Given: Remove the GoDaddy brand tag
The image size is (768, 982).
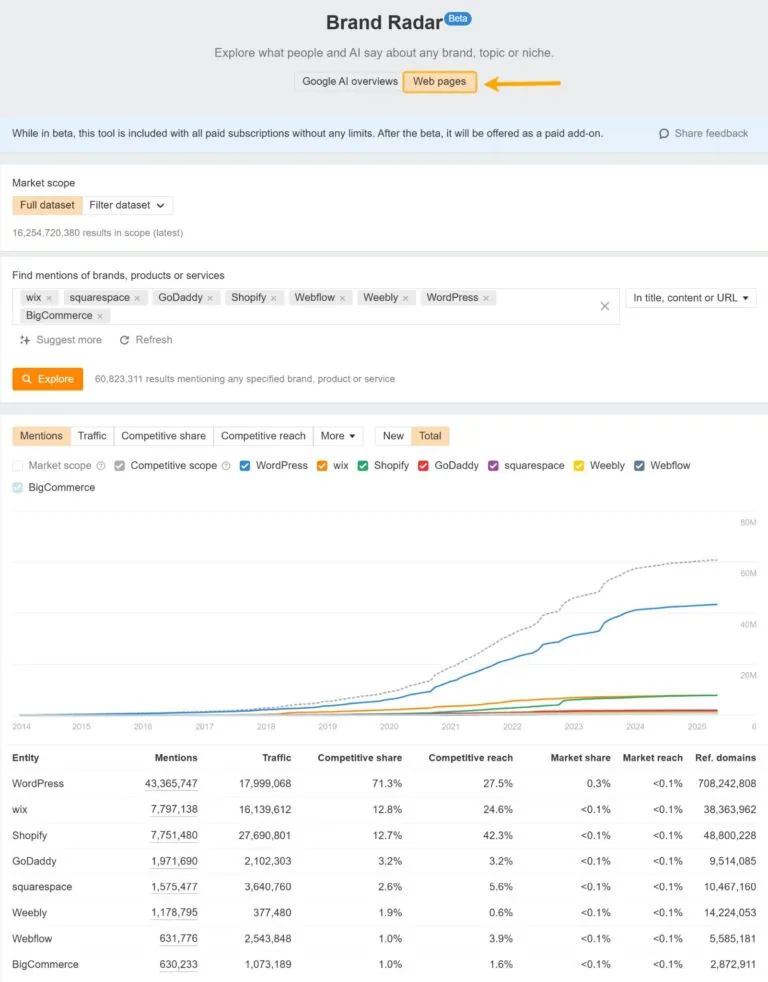Looking at the screenshot, I should click(x=210, y=298).
